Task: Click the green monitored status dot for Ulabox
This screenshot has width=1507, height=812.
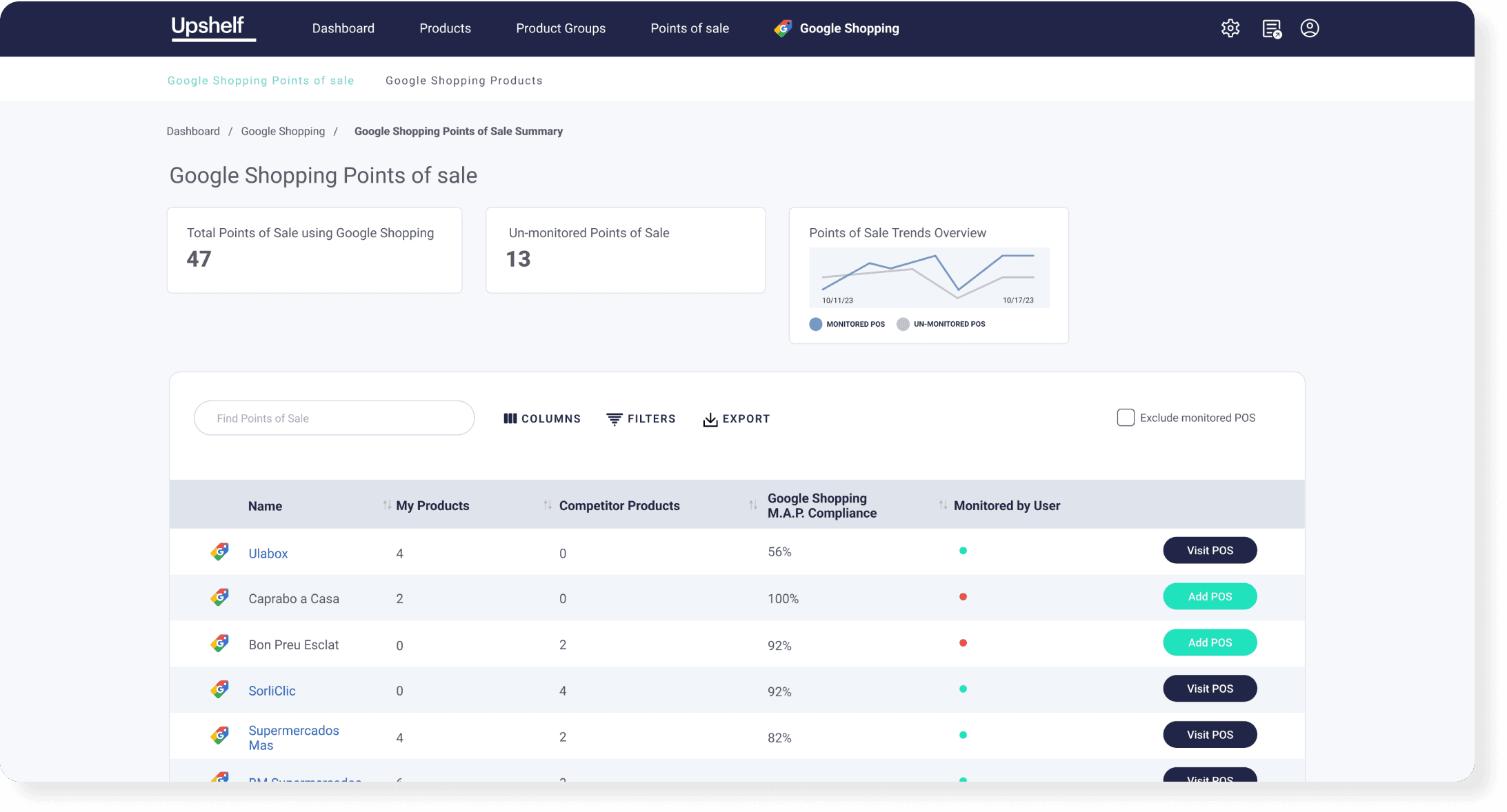Action: point(964,551)
